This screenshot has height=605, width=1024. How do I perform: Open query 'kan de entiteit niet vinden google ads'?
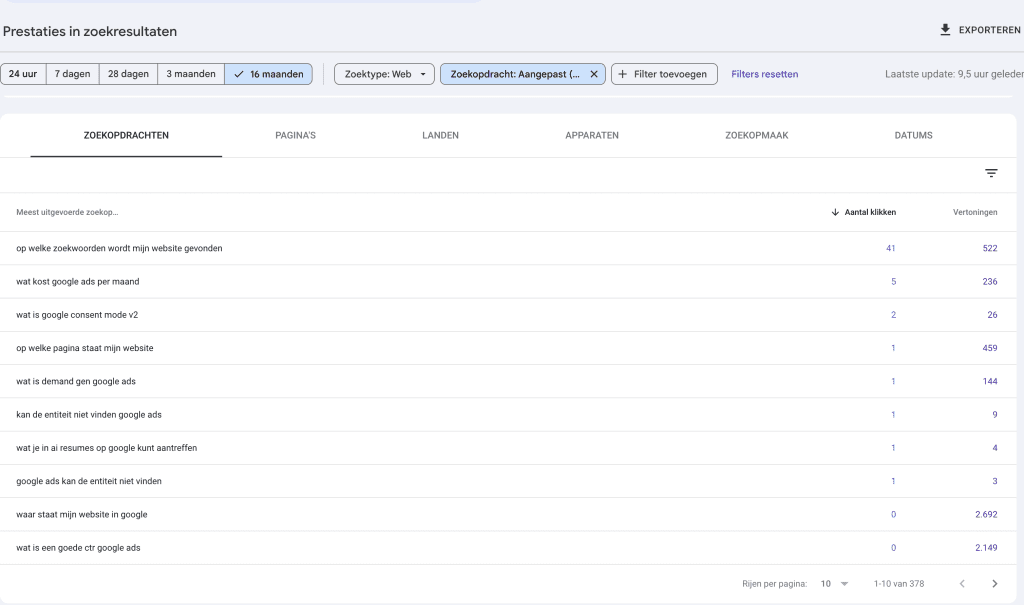(89, 415)
